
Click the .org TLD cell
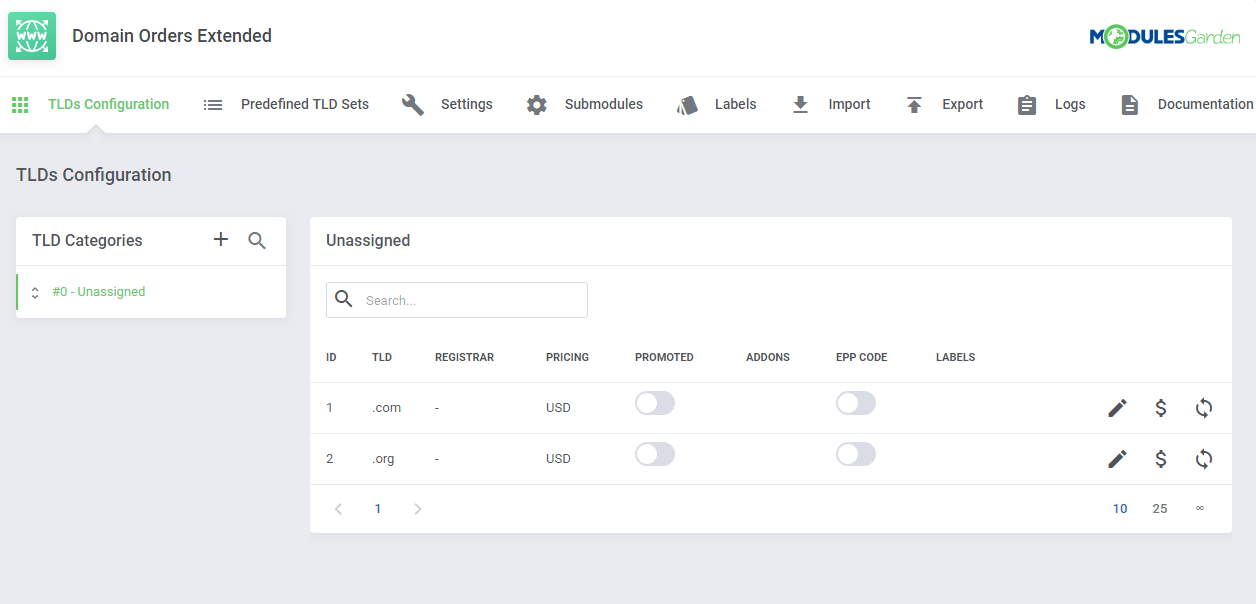(383, 459)
